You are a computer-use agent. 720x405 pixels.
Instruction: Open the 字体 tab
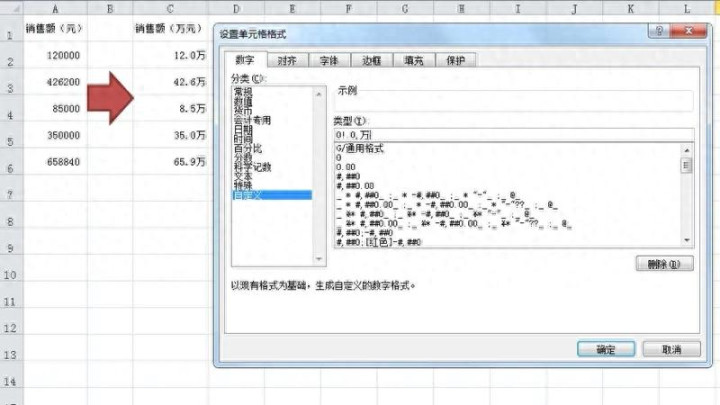tap(329, 61)
